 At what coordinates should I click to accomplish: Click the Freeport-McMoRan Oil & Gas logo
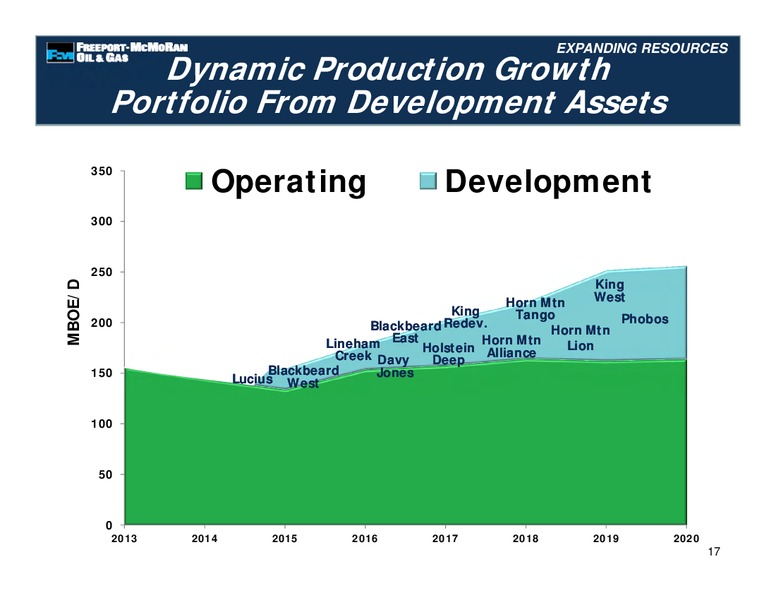point(117,52)
